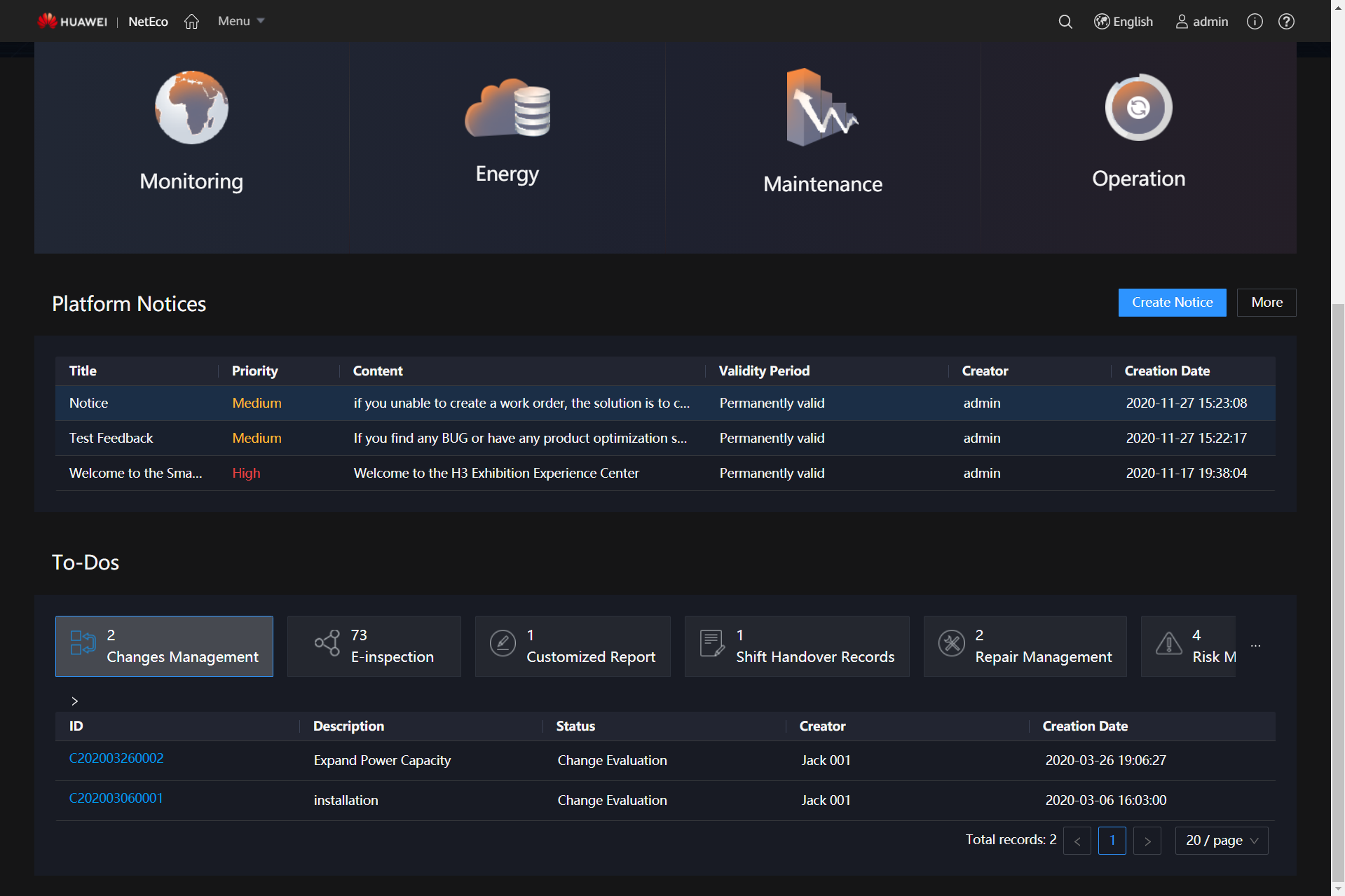Expand the small chevron above ID column
Image resolution: width=1345 pixels, height=896 pixels.
[74, 701]
